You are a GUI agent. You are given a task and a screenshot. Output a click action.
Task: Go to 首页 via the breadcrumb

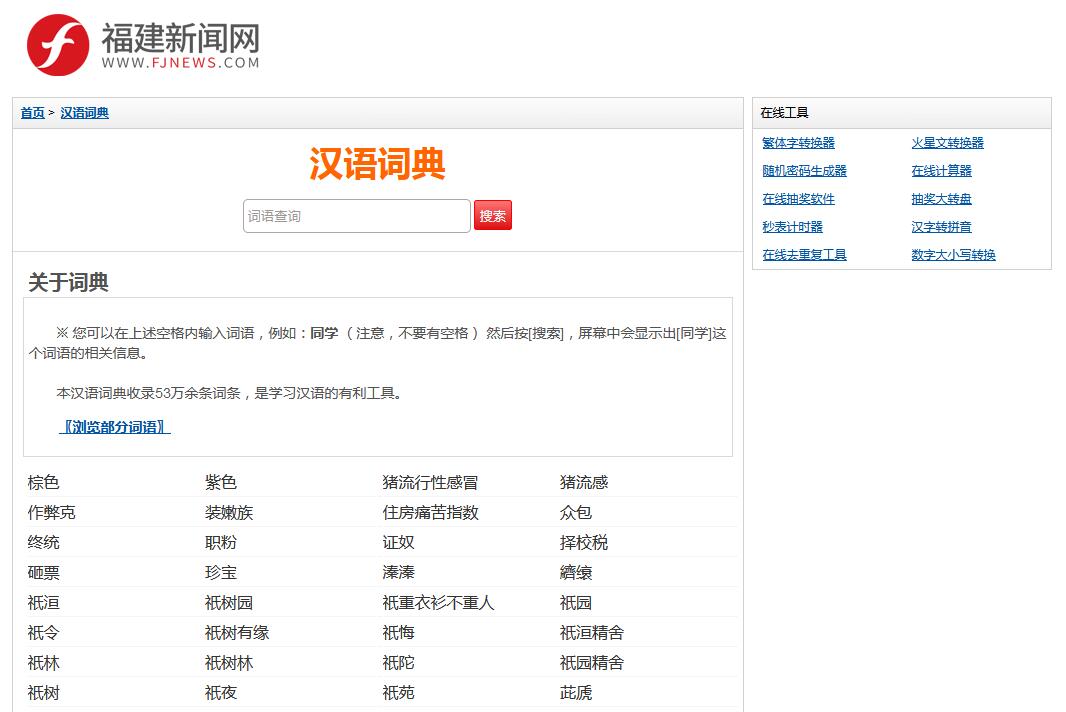(30, 112)
